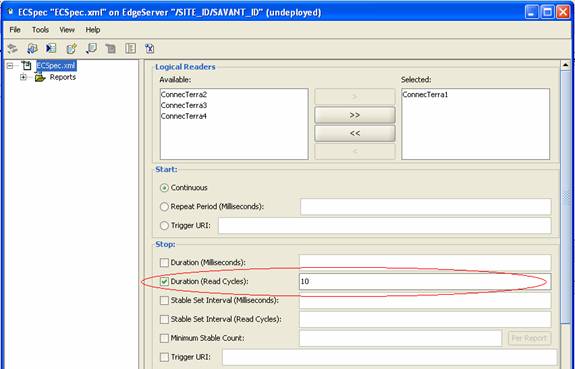Select the Start Trigger URI radio button
The height and width of the screenshot is (369, 575).
pos(164,226)
